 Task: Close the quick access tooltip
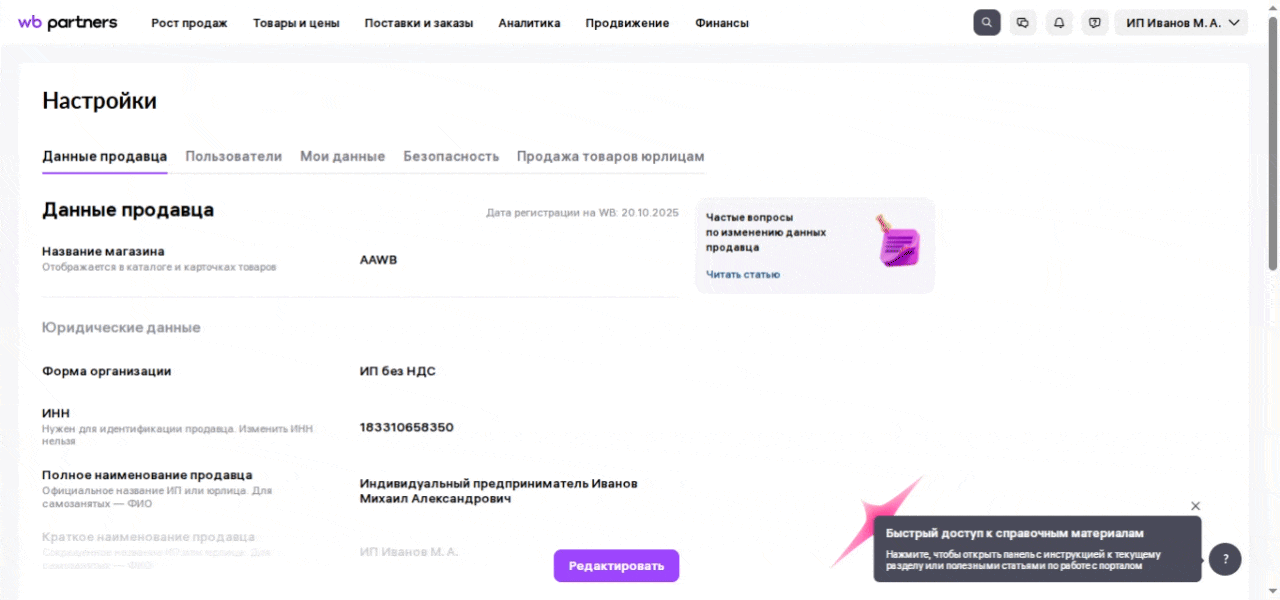point(1196,506)
